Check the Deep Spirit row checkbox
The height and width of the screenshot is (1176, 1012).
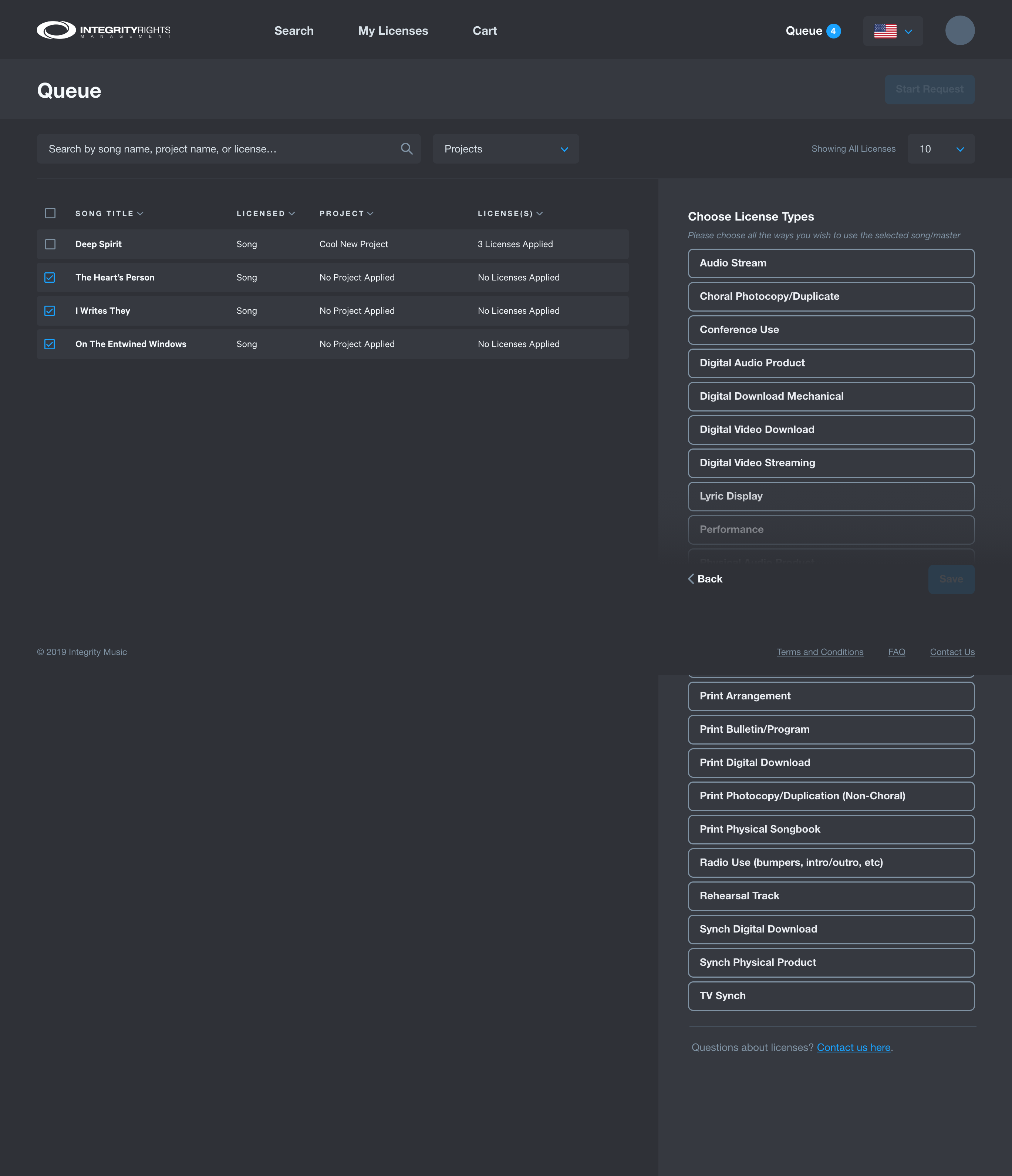point(50,244)
